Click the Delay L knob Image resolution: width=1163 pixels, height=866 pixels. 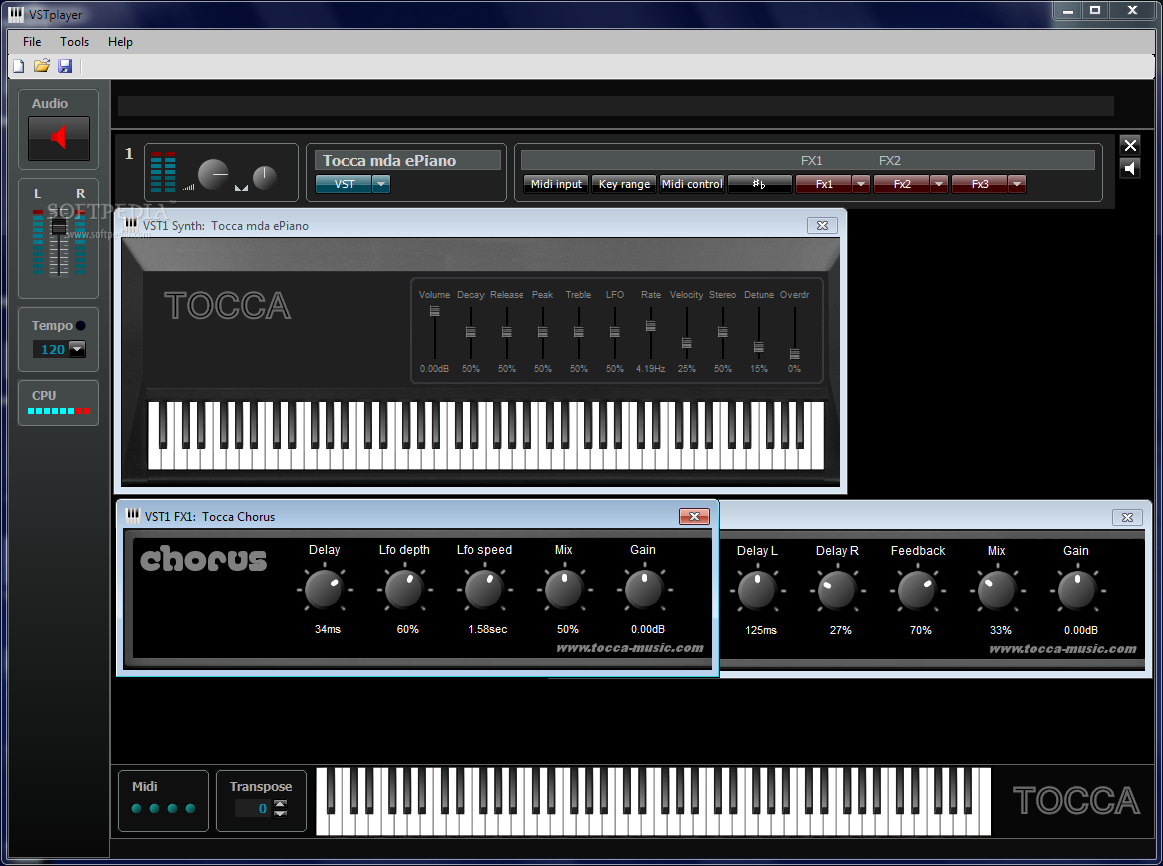757,591
